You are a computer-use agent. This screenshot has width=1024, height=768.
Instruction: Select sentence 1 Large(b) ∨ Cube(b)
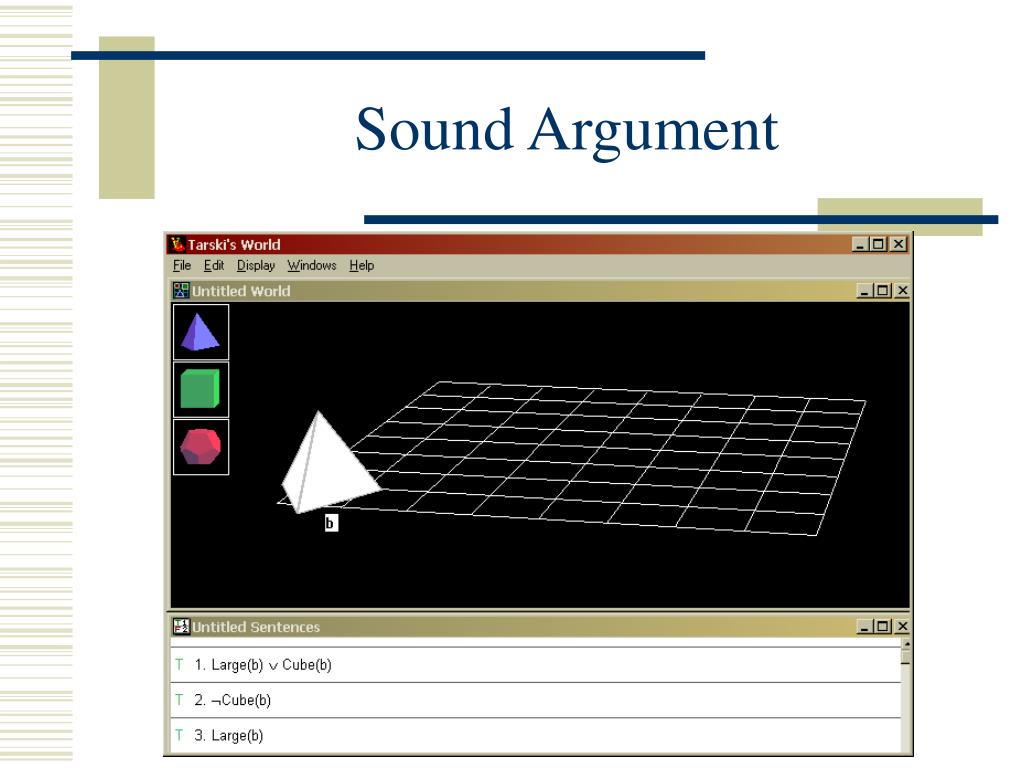pos(536,665)
